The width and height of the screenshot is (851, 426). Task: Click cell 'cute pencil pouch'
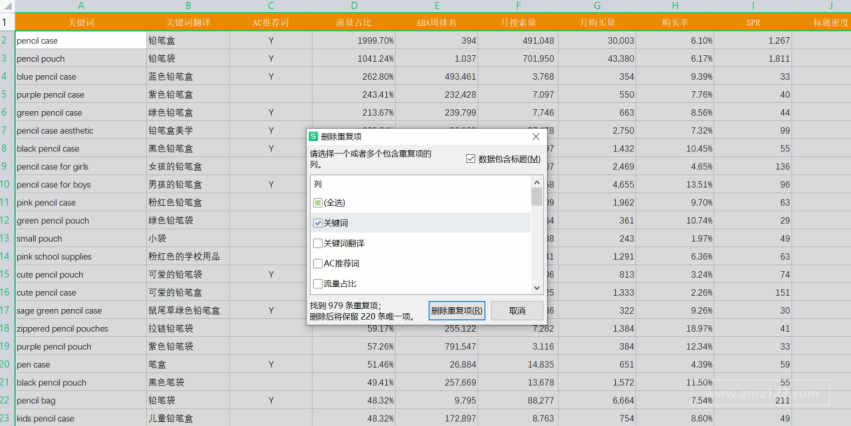(x=81, y=274)
